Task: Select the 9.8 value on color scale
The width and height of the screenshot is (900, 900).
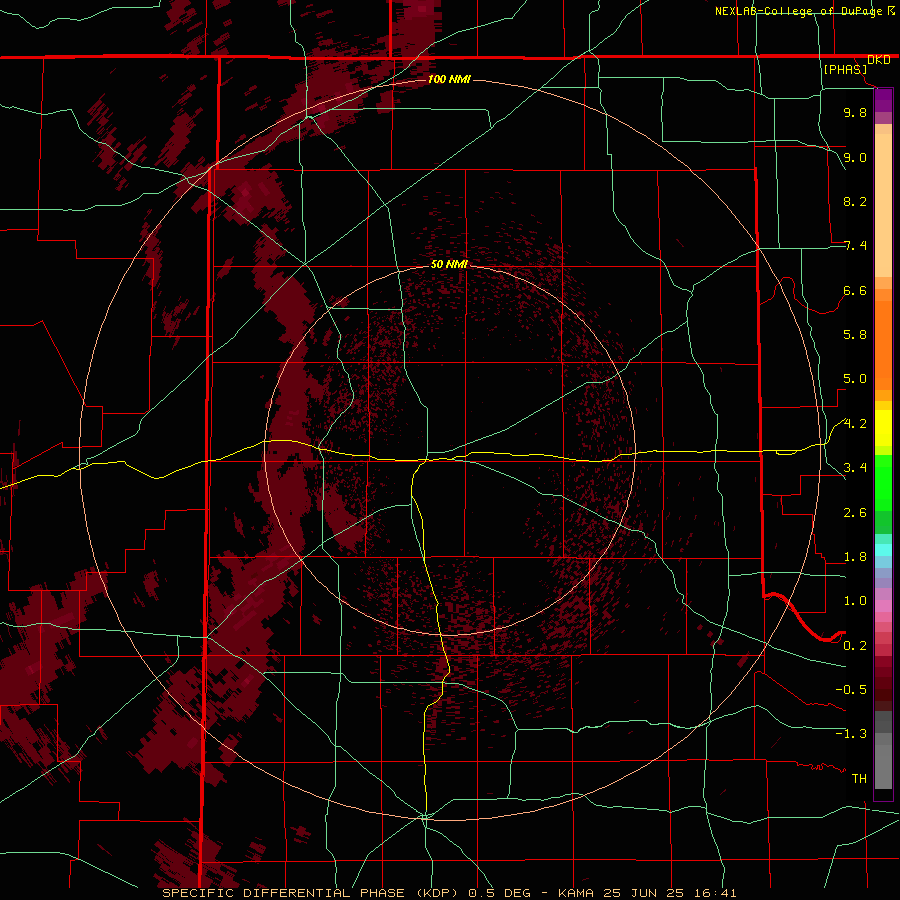Action: pyautogui.click(x=855, y=112)
